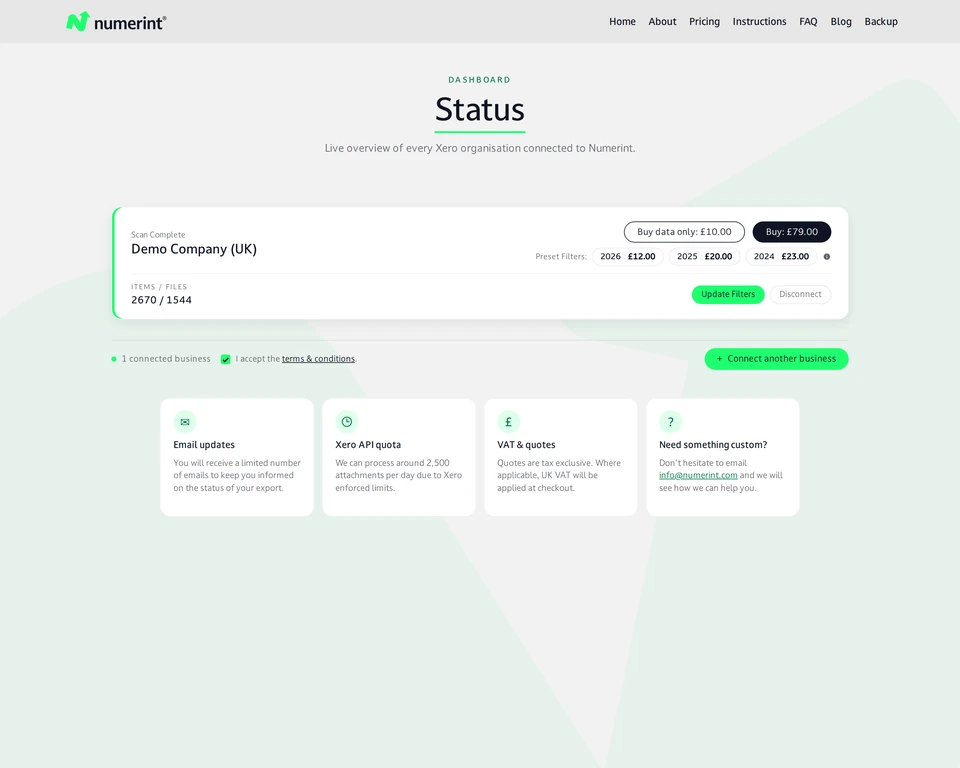Select the 2026 £12.00 preset filter
This screenshot has height=768, width=960.
tap(628, 257)
